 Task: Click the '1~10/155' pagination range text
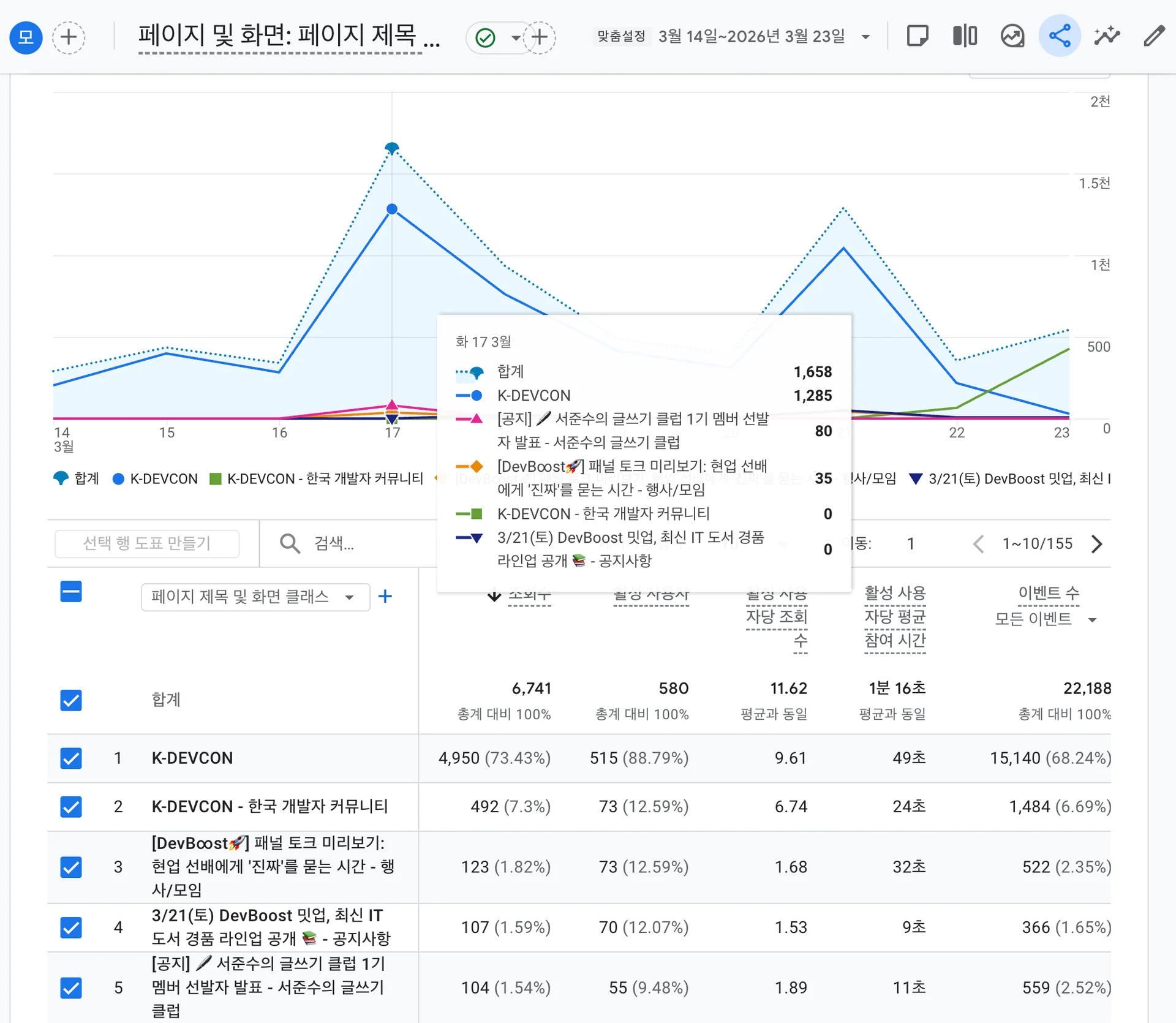(x=1038, y=543)
